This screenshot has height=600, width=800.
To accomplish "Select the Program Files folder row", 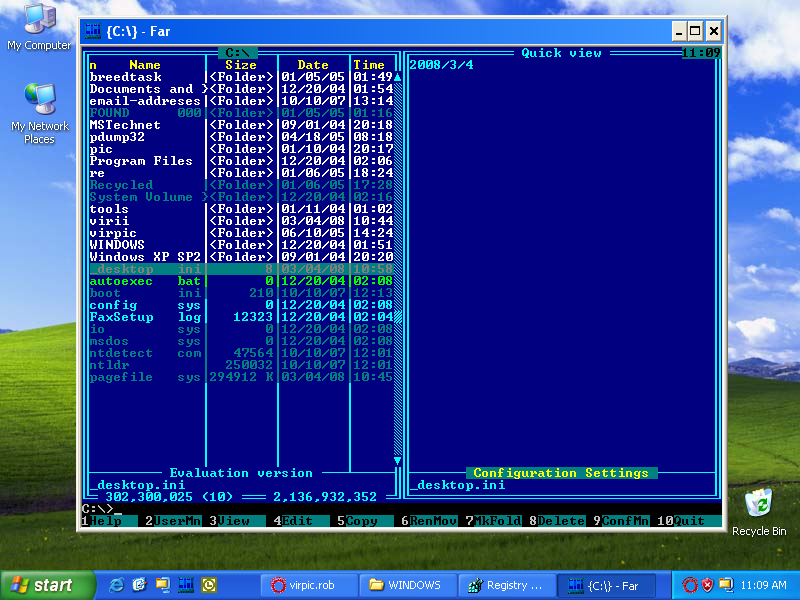I will [x=241, y=161].
